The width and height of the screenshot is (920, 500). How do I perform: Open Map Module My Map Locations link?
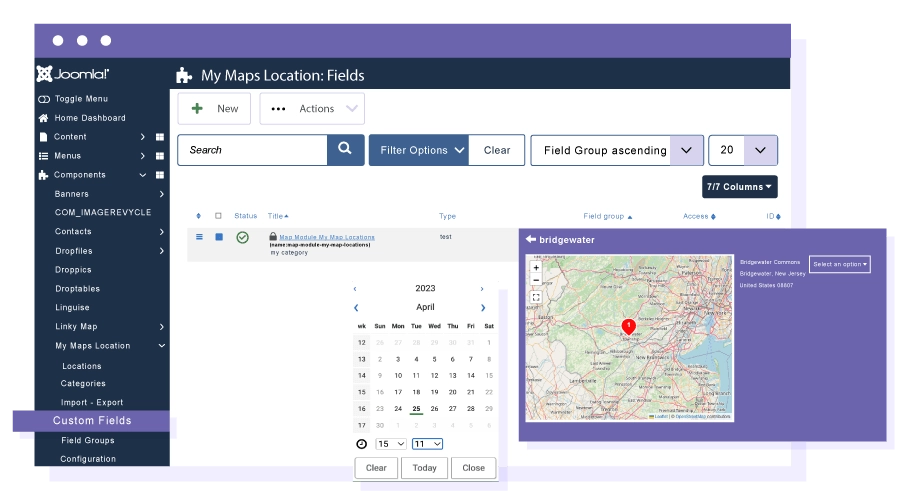pos(327,237)
